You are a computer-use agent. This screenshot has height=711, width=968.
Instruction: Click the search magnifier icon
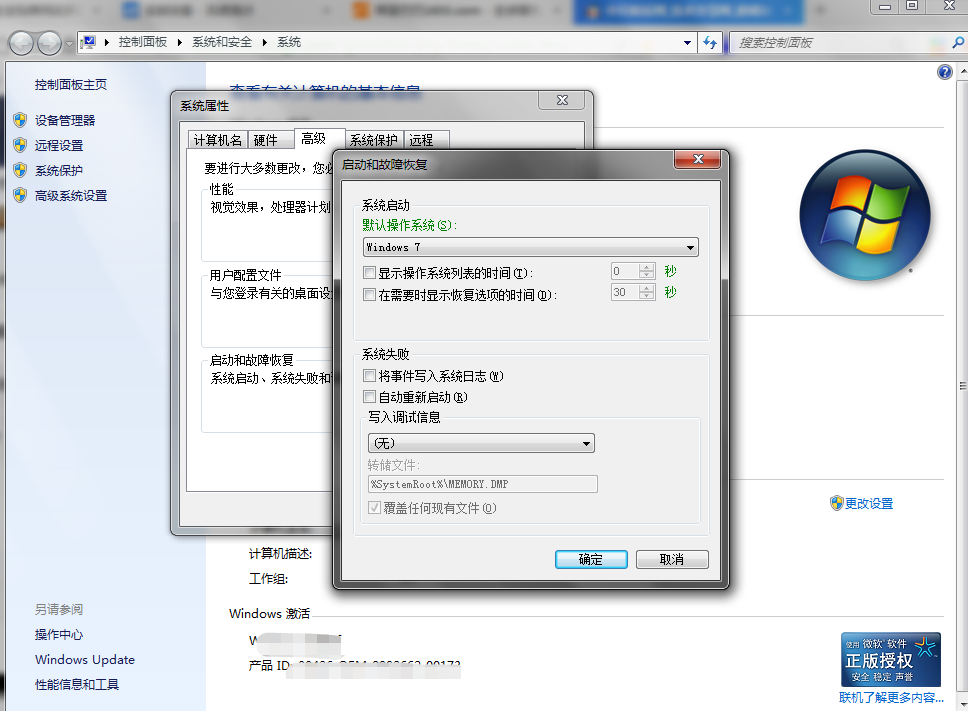point(958,43)
